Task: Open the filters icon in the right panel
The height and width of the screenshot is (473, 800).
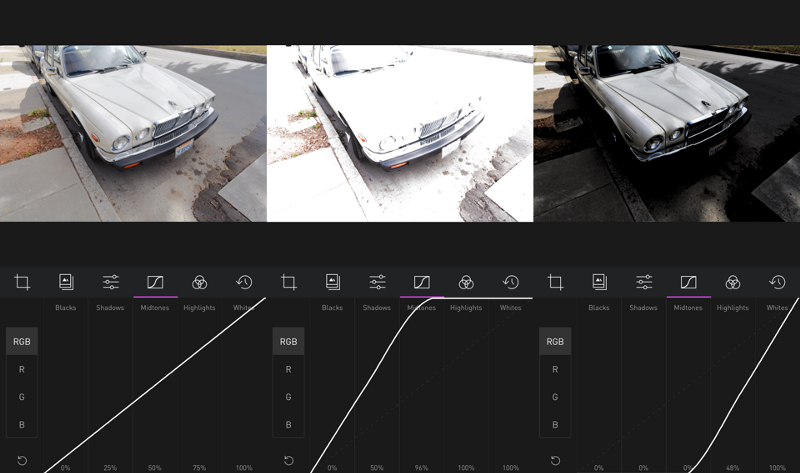Action: coord(599,283)
